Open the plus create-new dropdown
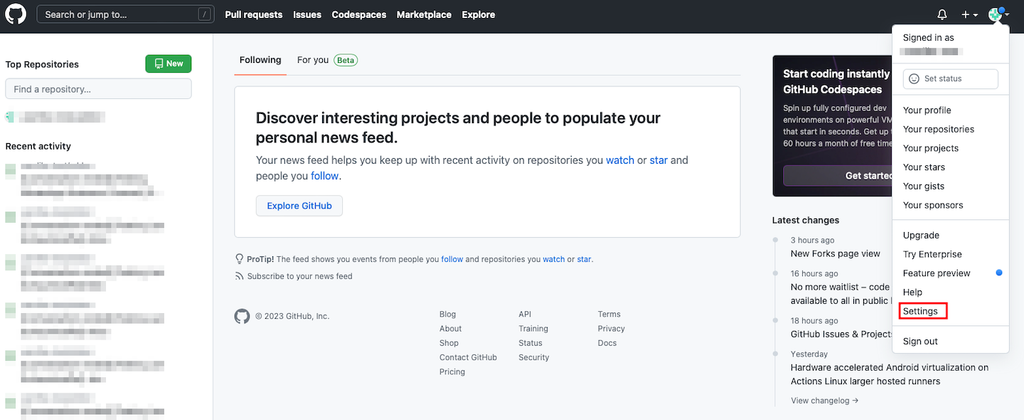 click(x=969, y=14)
